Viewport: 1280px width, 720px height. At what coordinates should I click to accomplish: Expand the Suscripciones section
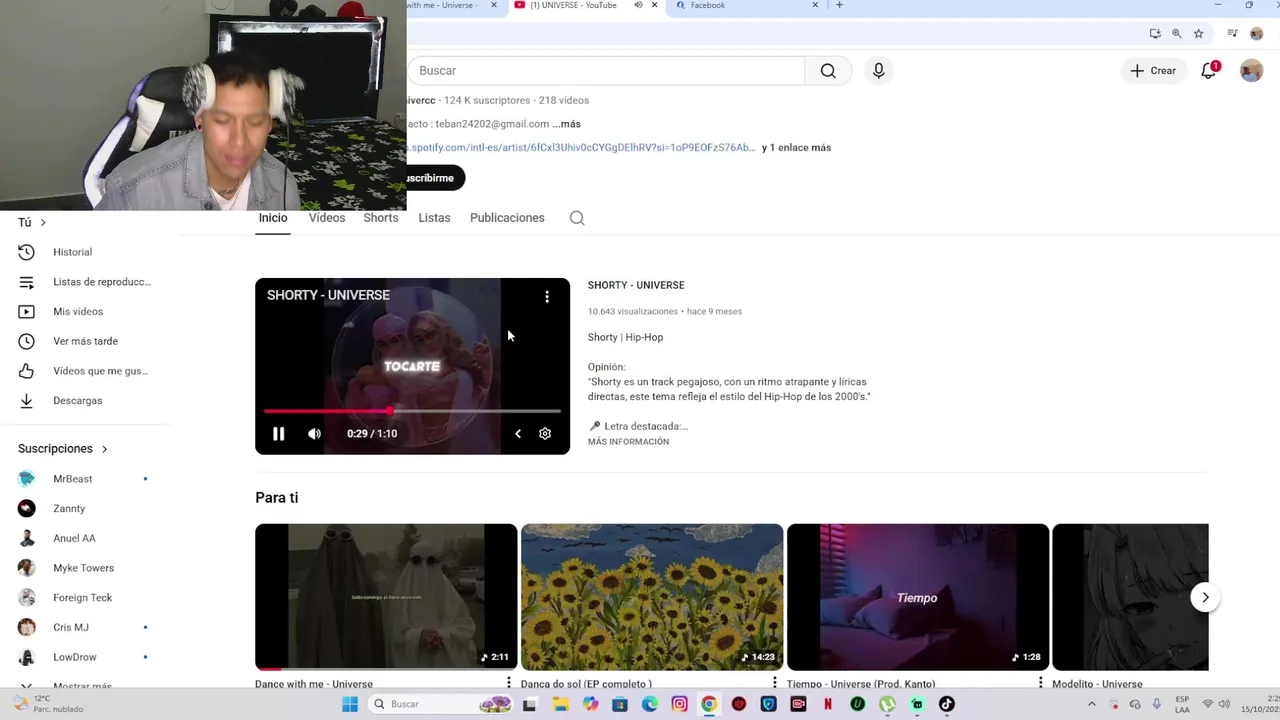click(x=63, y=449)
